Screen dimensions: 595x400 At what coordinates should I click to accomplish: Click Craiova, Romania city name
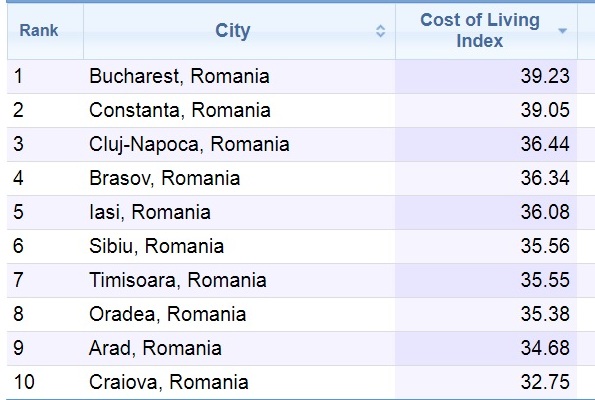(x=169, y=382)
